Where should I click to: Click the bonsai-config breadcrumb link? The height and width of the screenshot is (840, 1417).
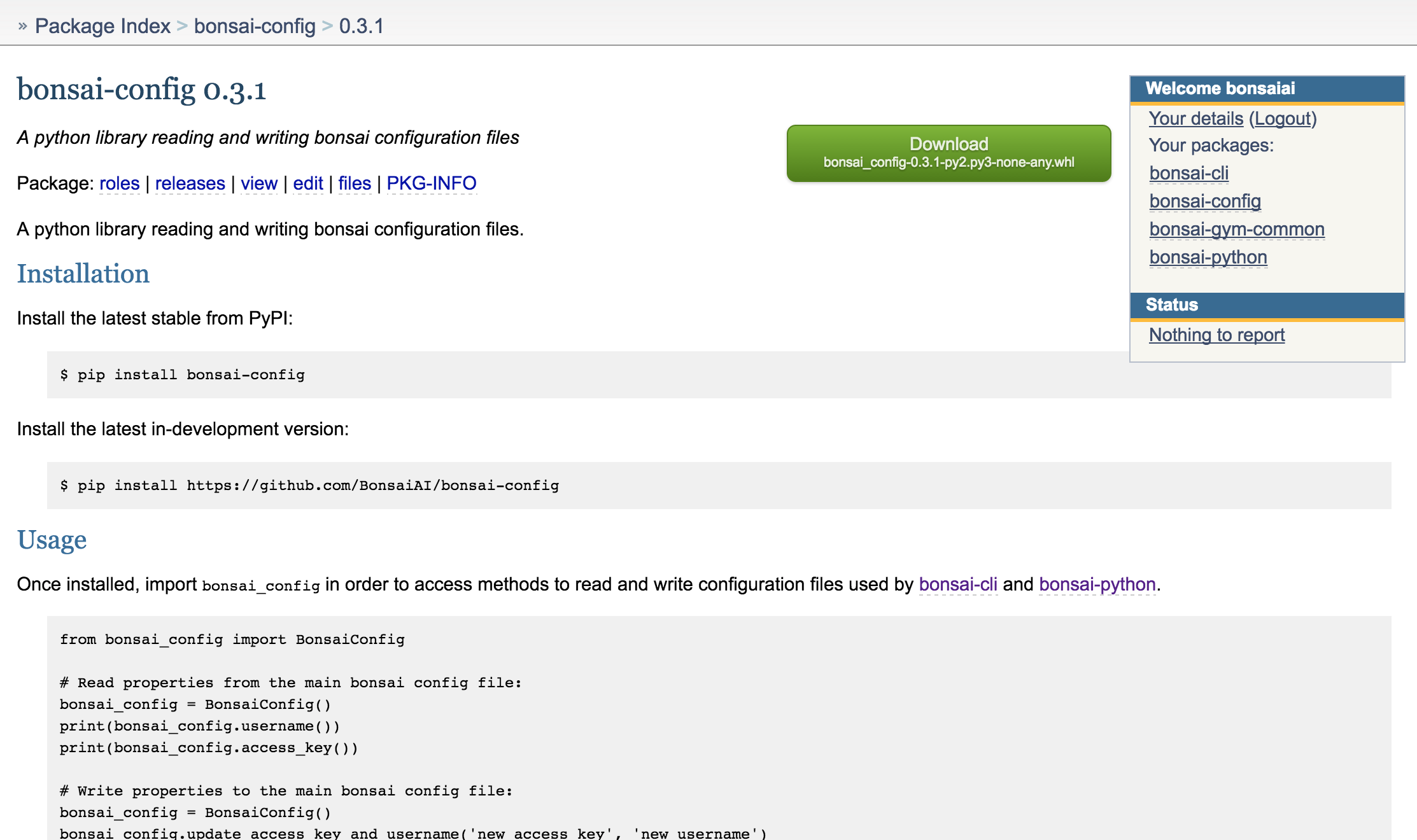(255, 26)
